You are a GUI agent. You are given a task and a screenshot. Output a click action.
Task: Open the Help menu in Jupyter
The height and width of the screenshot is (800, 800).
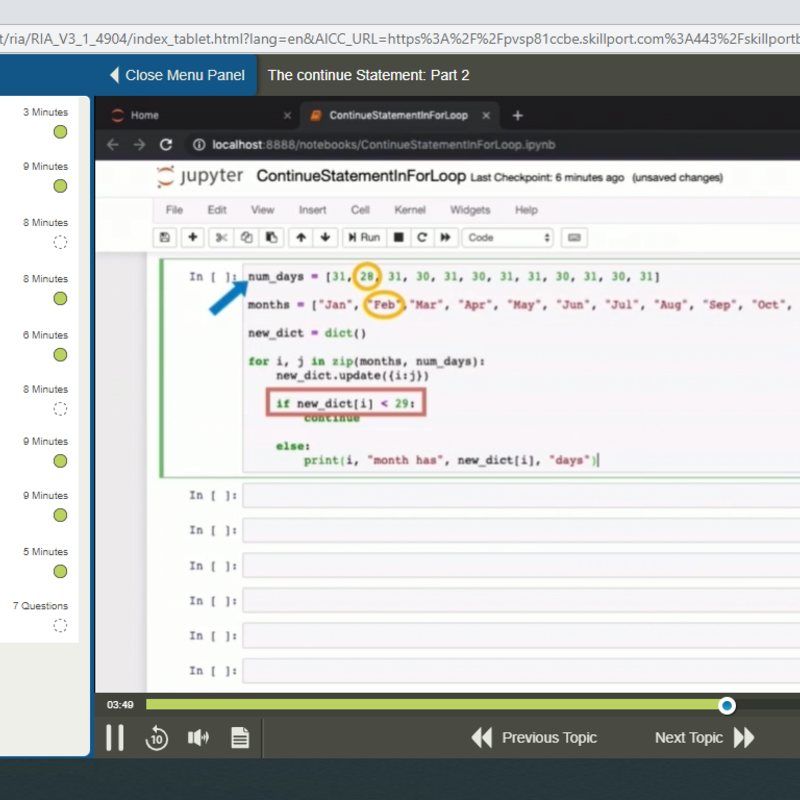[526, 210]
